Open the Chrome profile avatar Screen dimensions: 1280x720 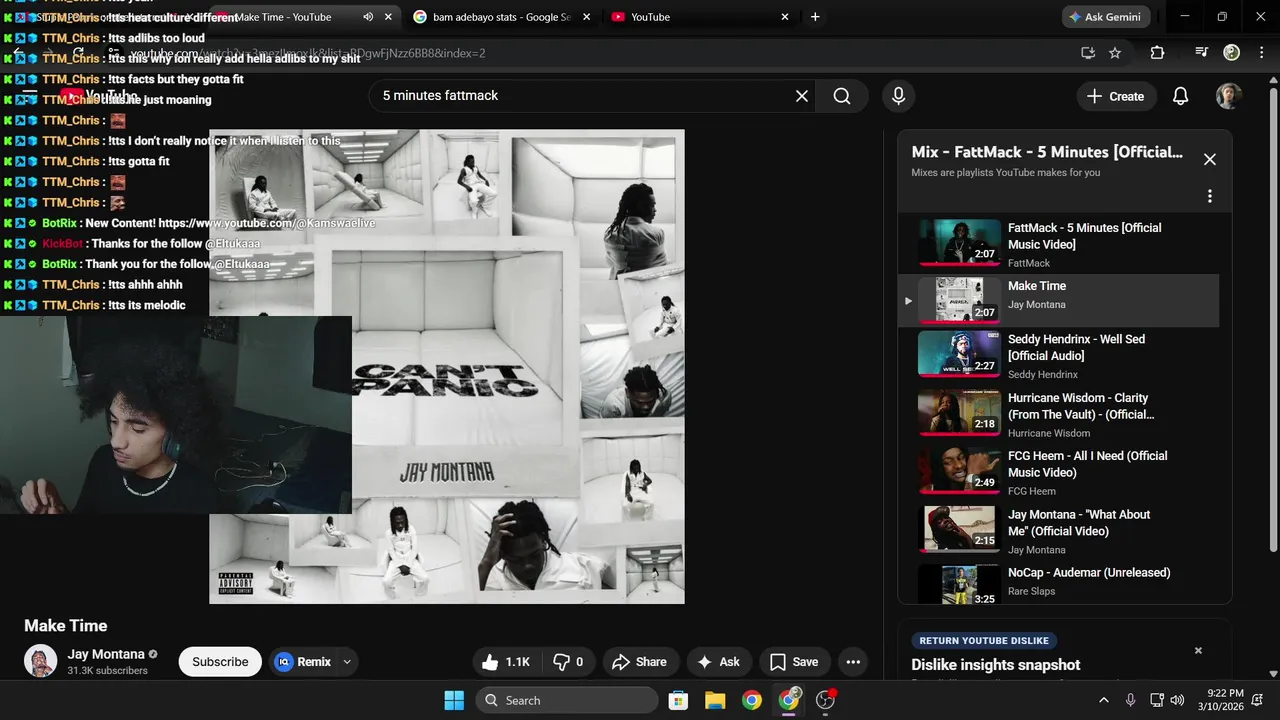tap(1232, 53)
